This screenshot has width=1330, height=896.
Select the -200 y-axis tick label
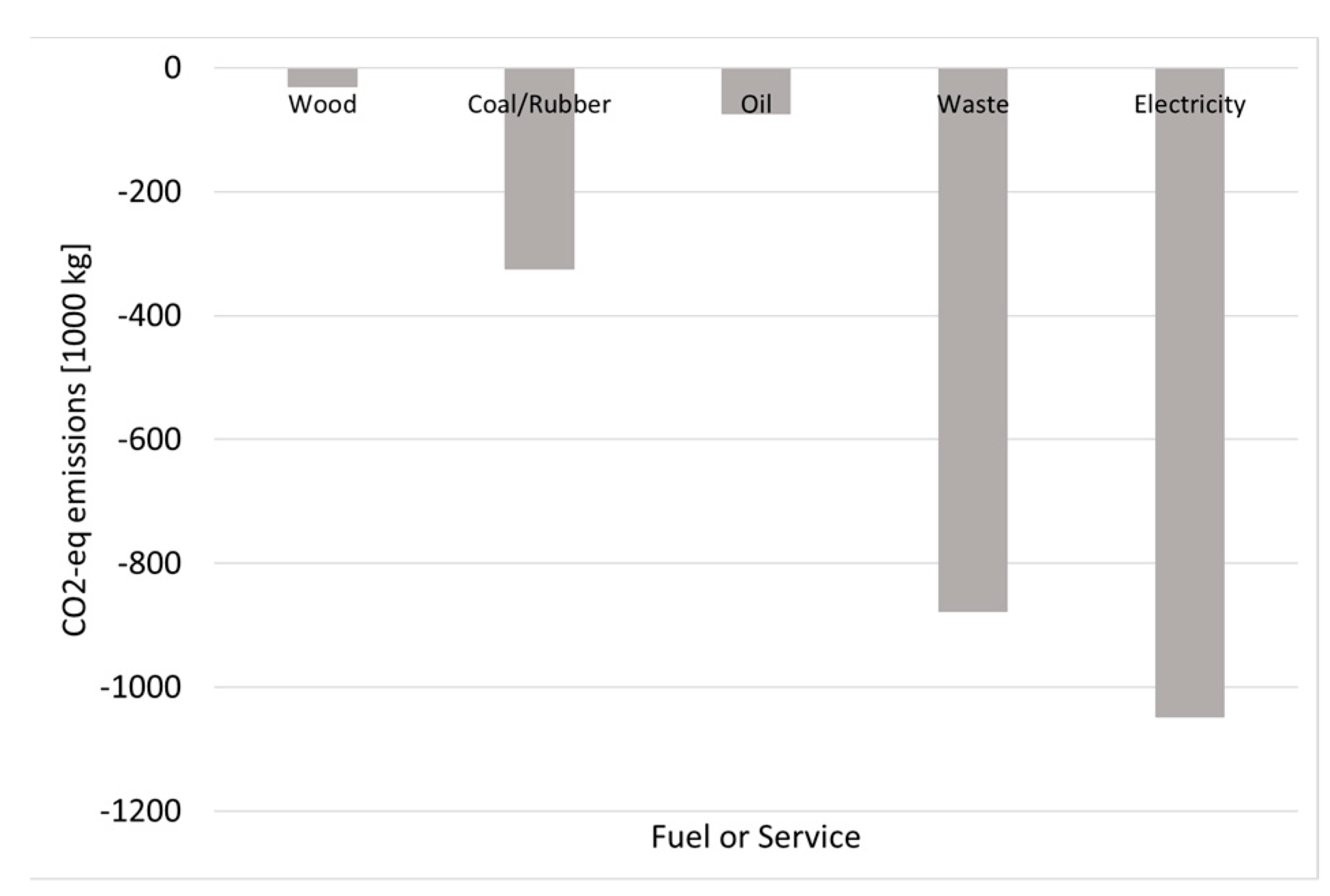tap(150, 192)
